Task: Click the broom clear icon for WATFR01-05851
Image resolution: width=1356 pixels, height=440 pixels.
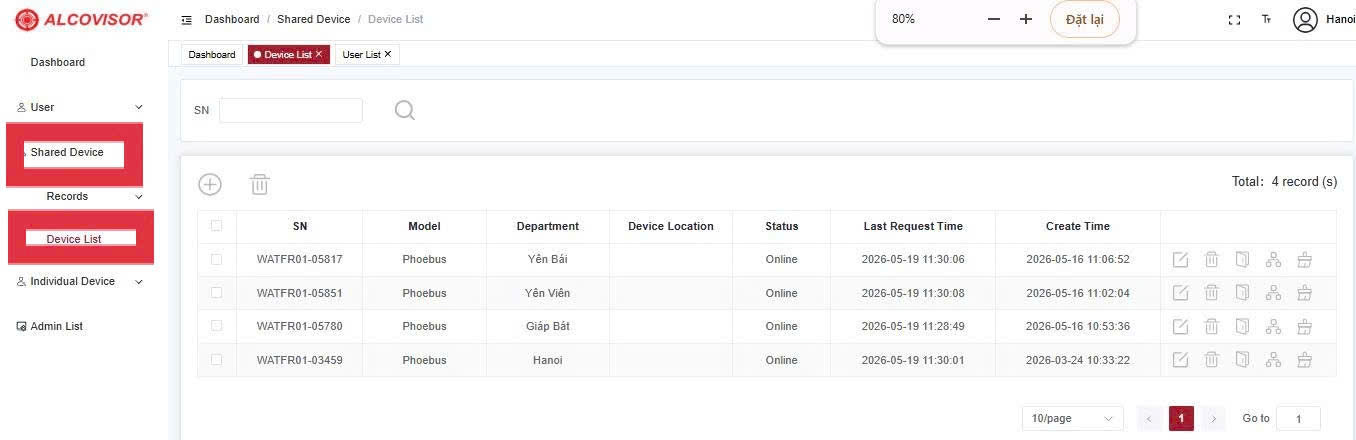Action: (x=1304, y=293)
